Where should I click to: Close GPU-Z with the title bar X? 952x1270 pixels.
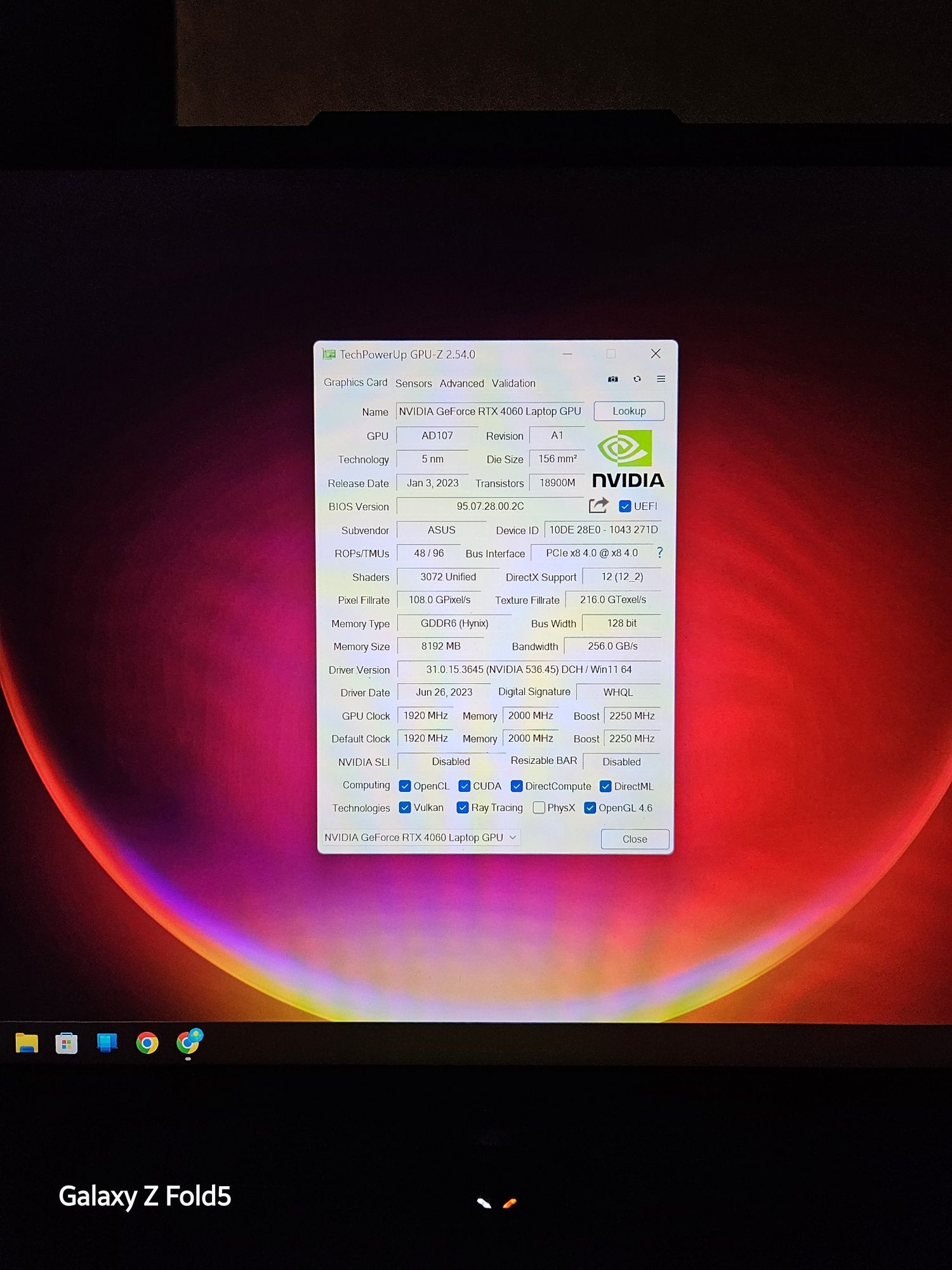click(x=656, y=354)
